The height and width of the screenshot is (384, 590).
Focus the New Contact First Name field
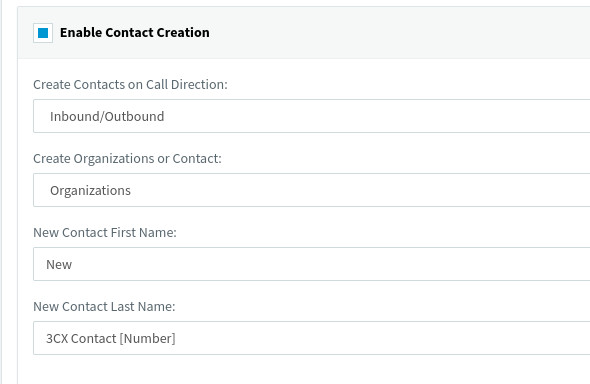pyautogui.click(x=312, y=264)
